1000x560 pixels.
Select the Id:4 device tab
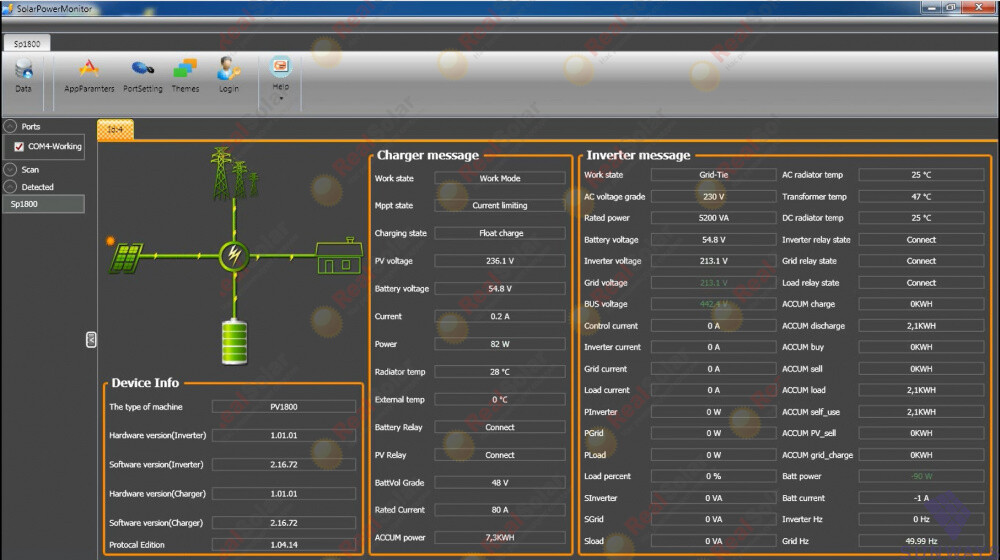(x=115, y=129)
